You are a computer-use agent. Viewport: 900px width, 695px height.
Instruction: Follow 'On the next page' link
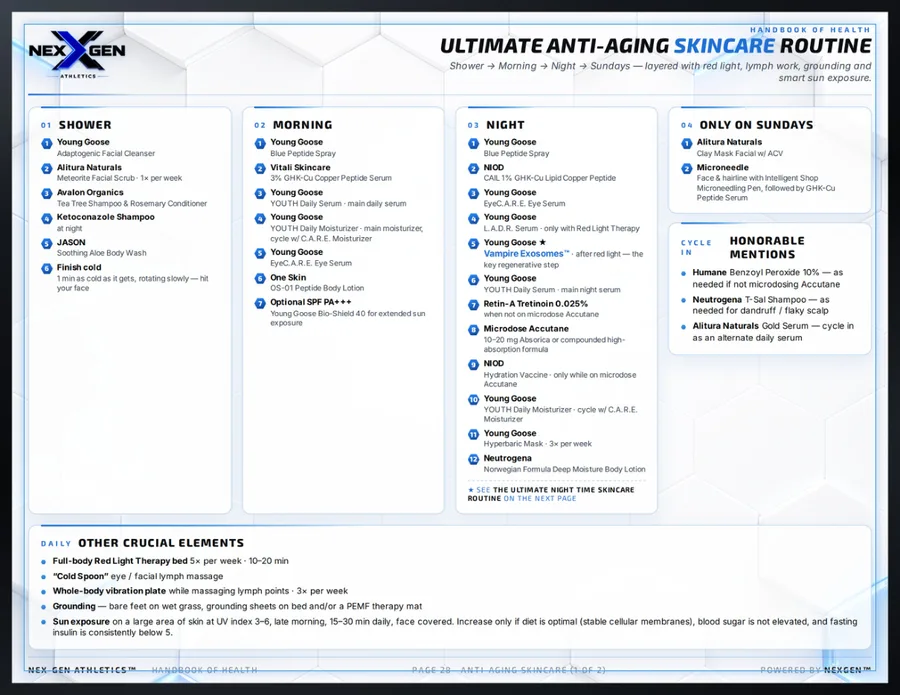(540, 499)
